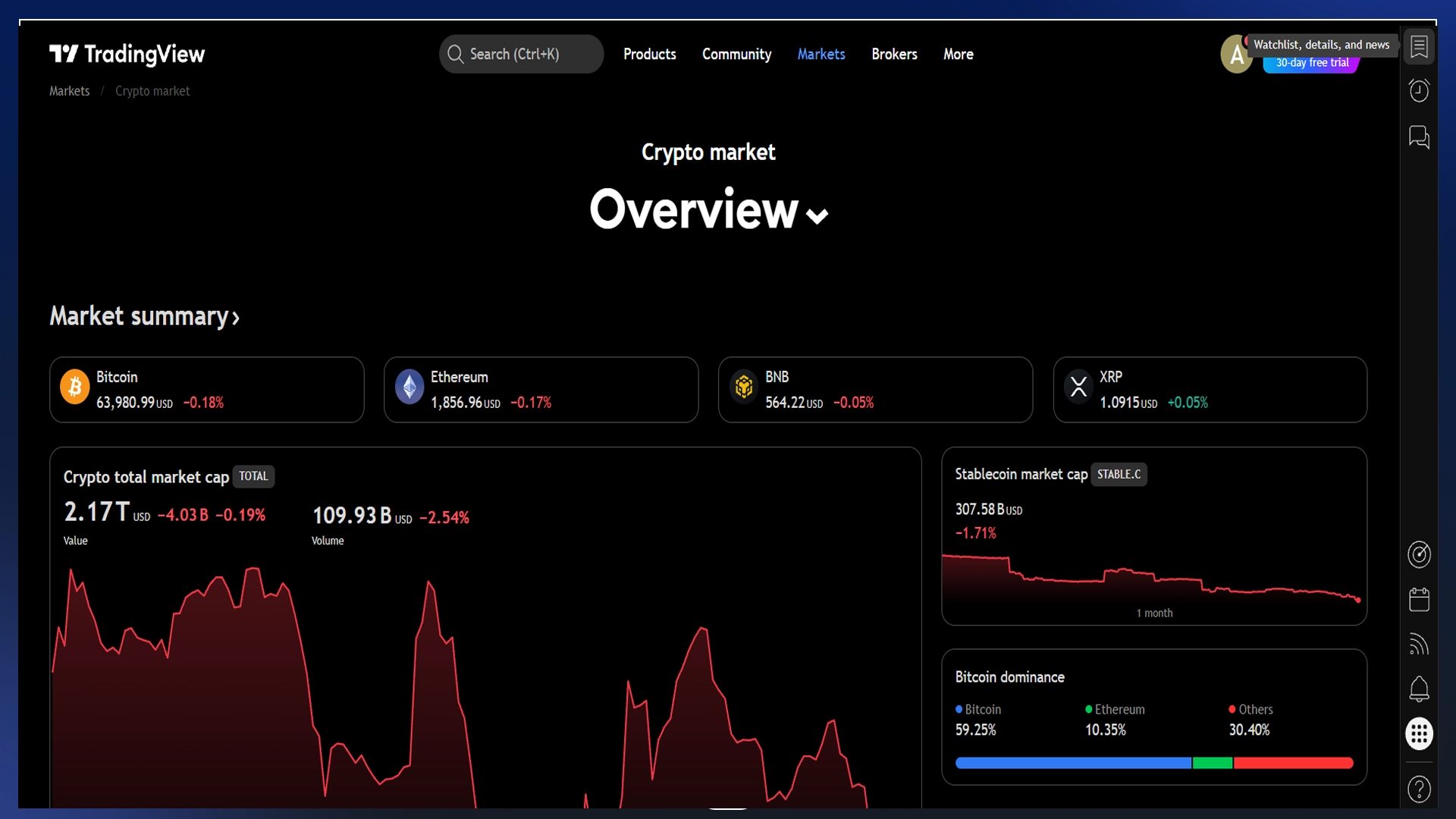The image size is (1456, 819).
Task: Click the Search (Ctrl+K) field
Action: click(x=521, y=54)
